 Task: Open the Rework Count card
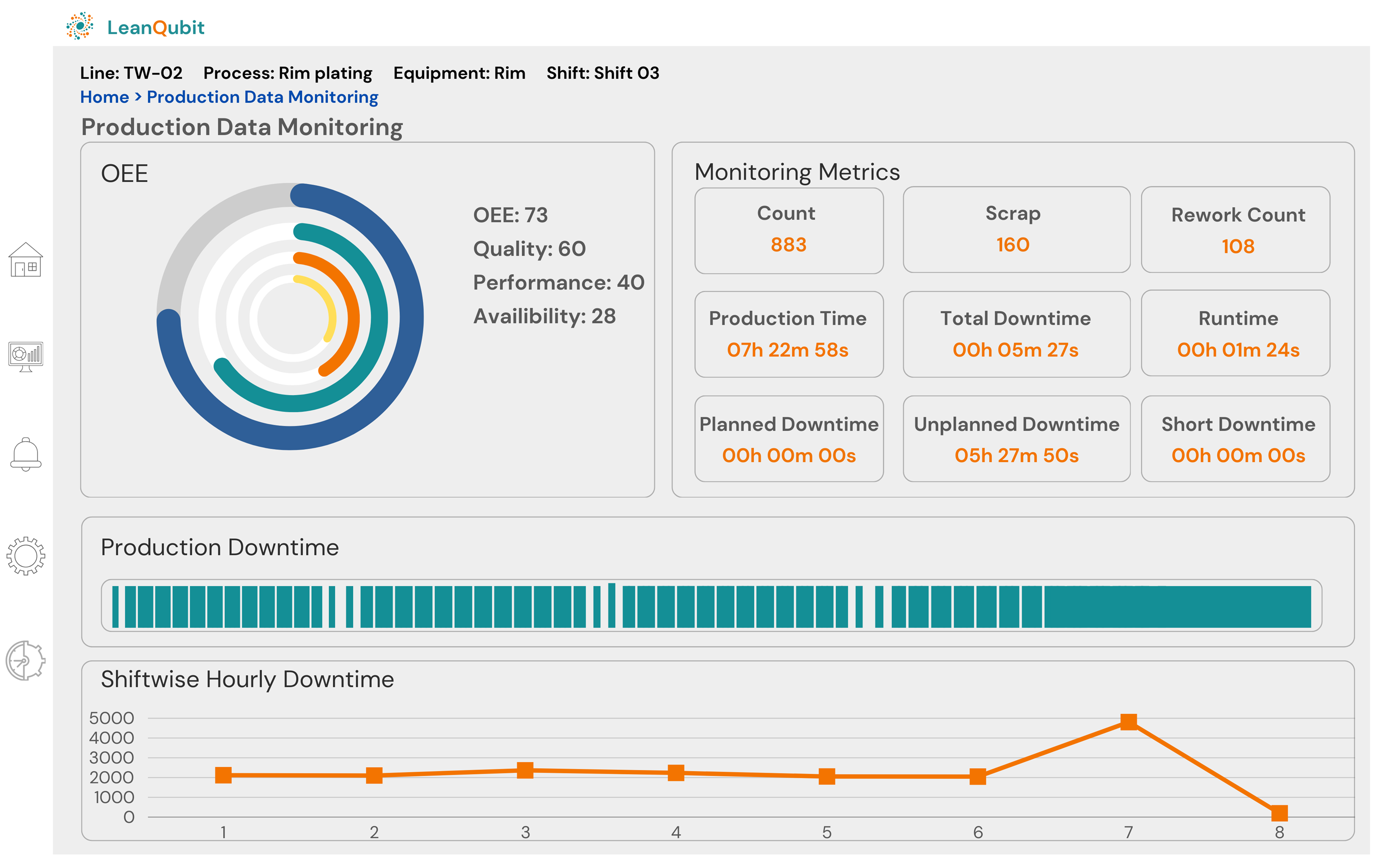click(1235, 230)
